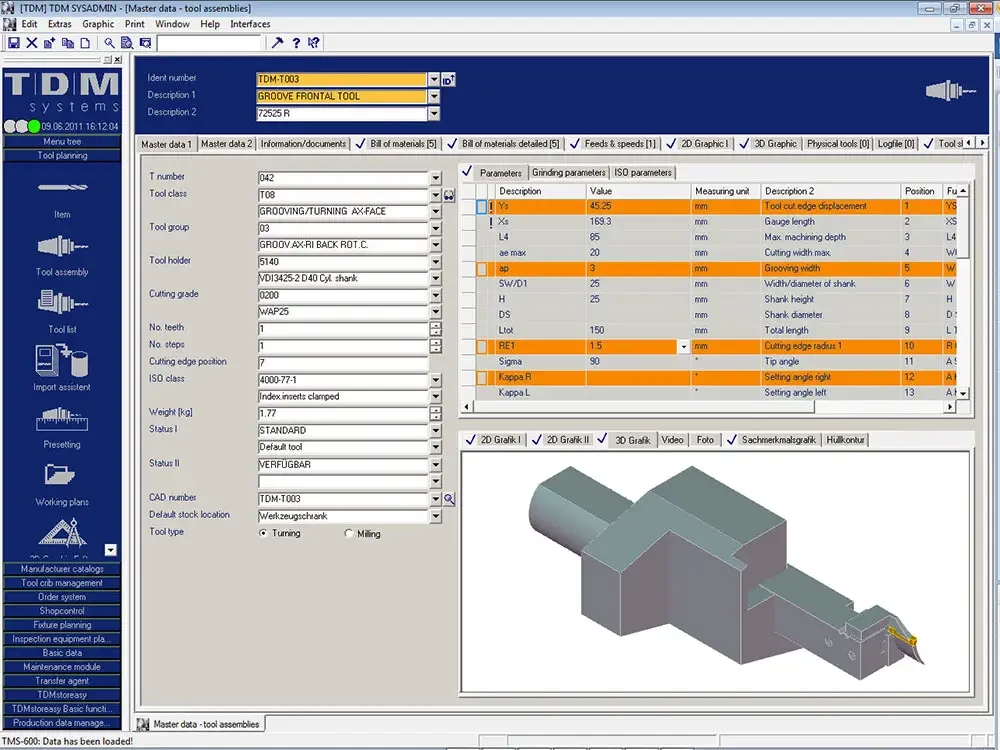Click the copy record toolbar icon

[x=68, y=43]
